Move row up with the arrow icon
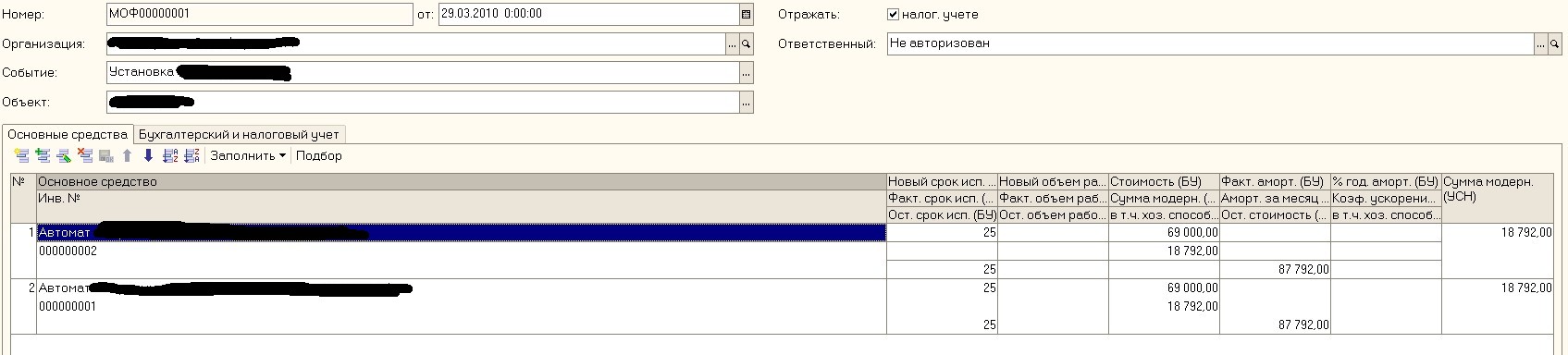 point(128,155)
